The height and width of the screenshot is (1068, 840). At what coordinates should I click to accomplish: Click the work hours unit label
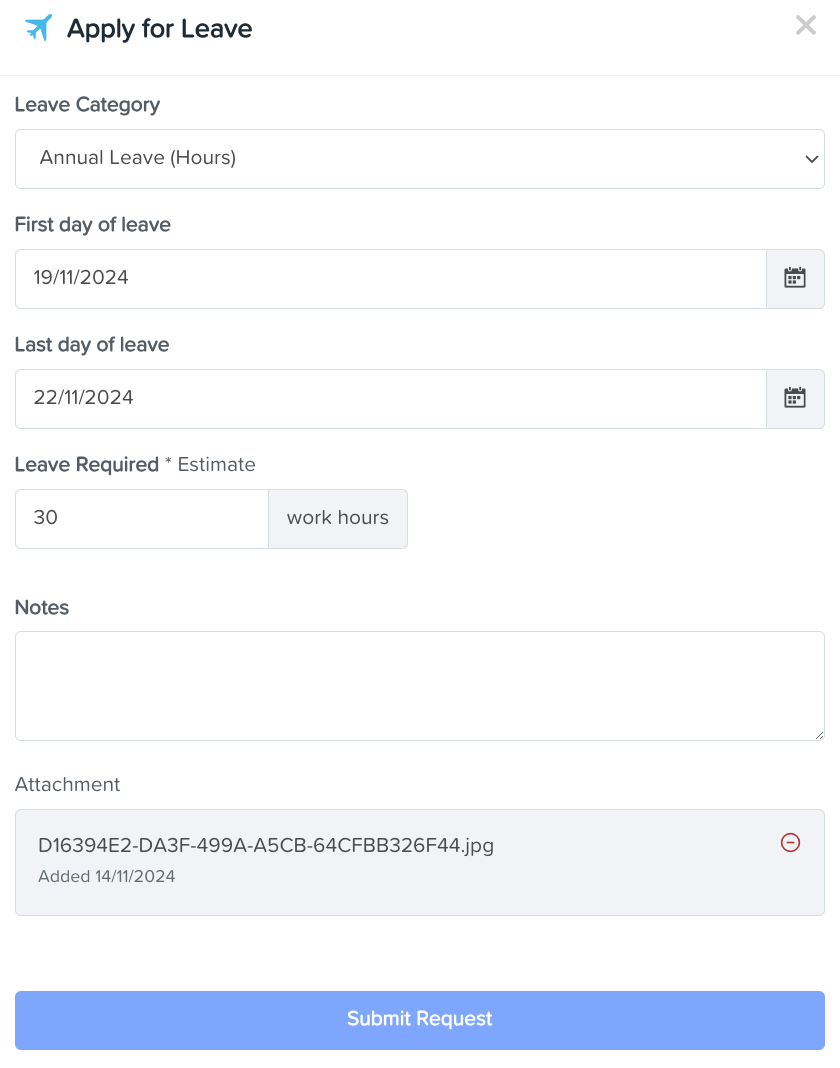(x=337, y=518)
